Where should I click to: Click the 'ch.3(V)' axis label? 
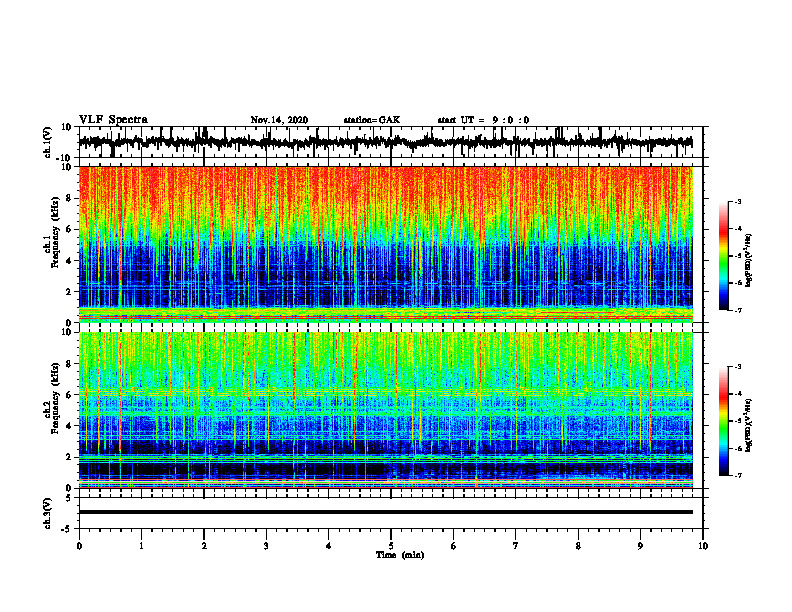[x=48, y=513]
